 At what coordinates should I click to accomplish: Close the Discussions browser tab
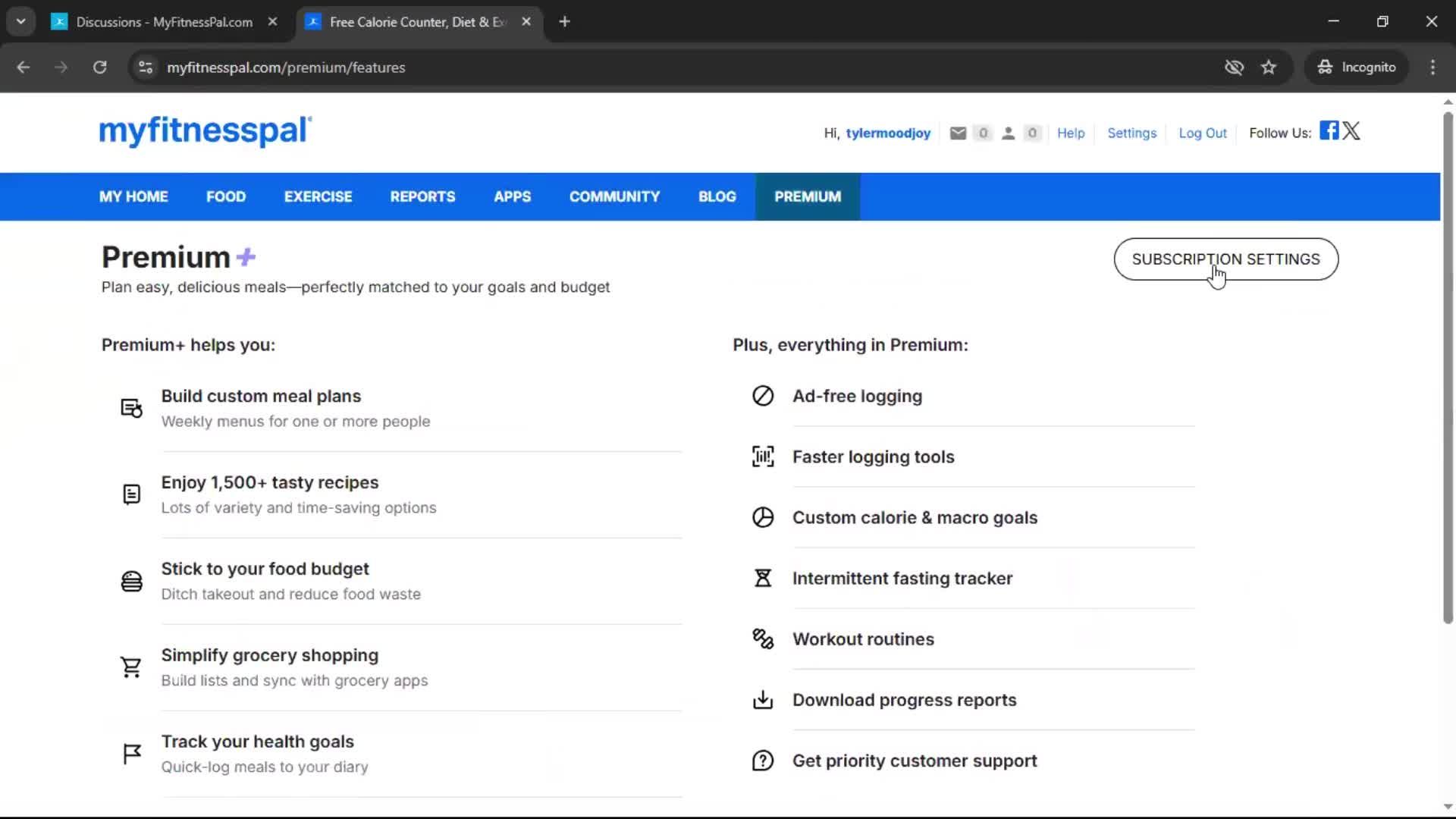(273, 22)
